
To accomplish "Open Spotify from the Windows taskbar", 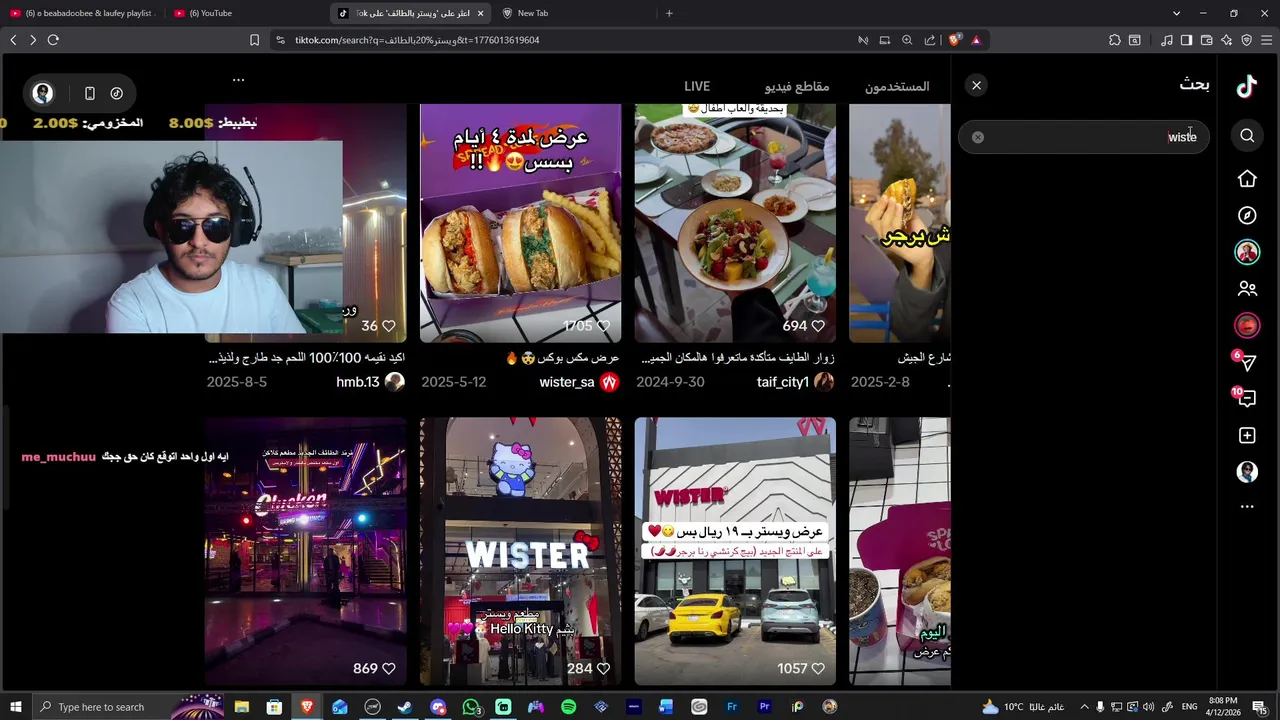I will (x=568, y=707).
